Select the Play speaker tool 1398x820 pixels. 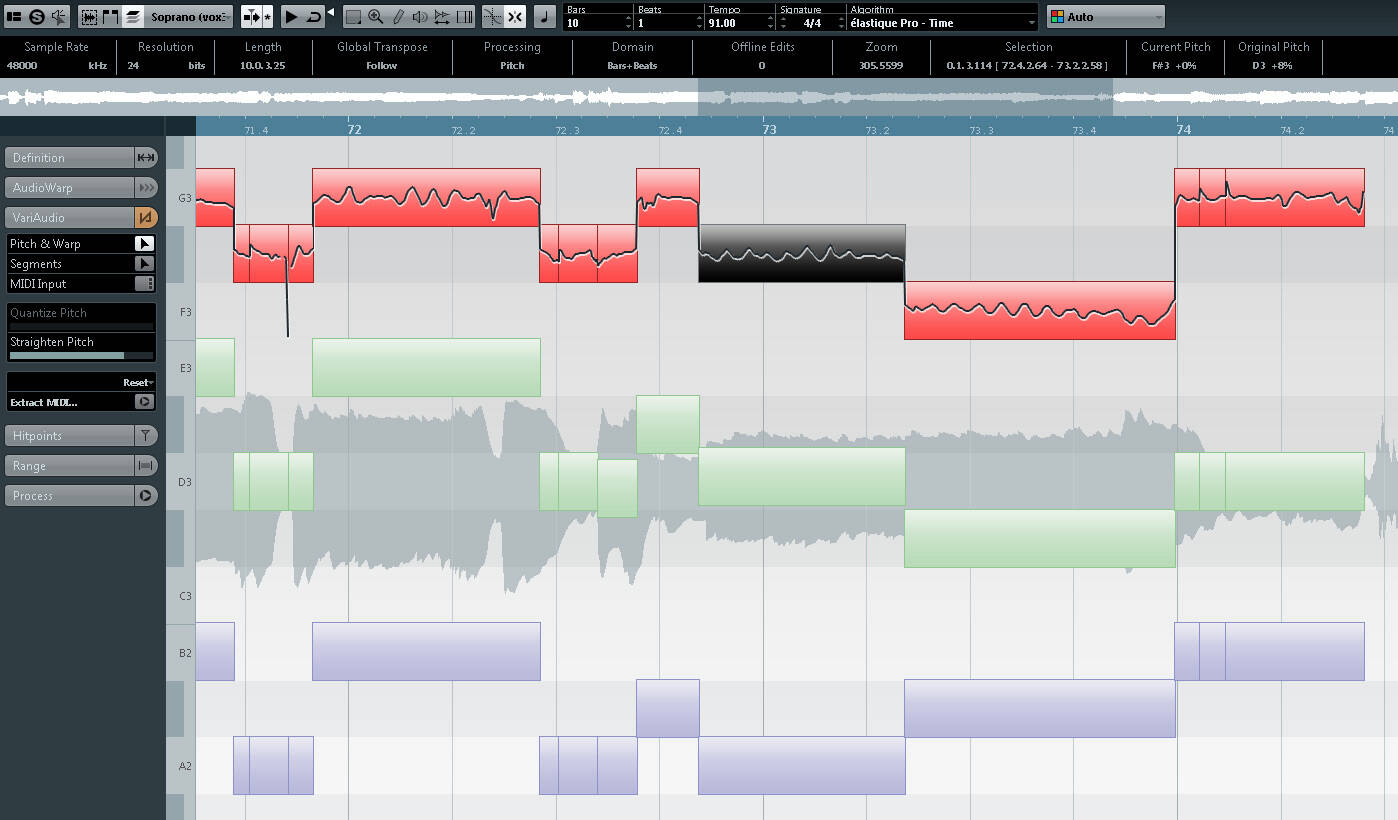(x=420, y=16)
